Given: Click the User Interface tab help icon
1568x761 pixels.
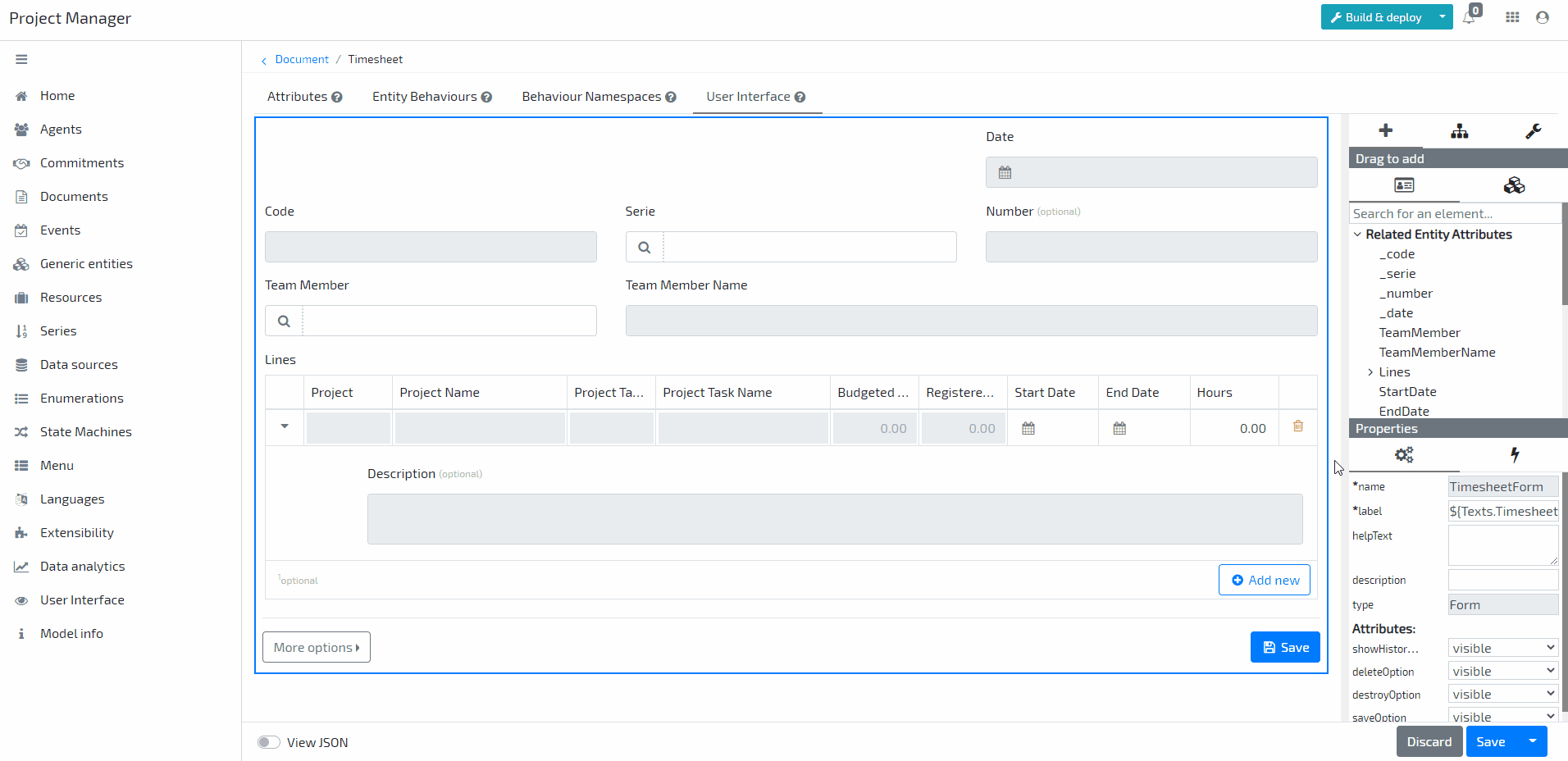Looking at the screenshot, I should (x=800, y=97).
